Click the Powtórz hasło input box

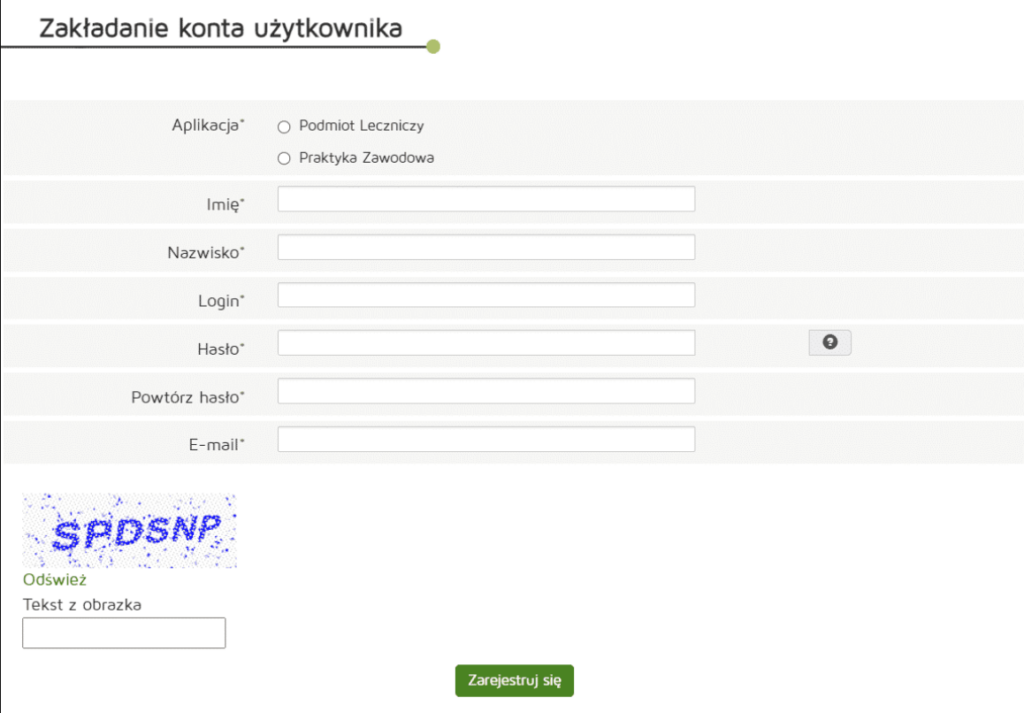point(486,392)
